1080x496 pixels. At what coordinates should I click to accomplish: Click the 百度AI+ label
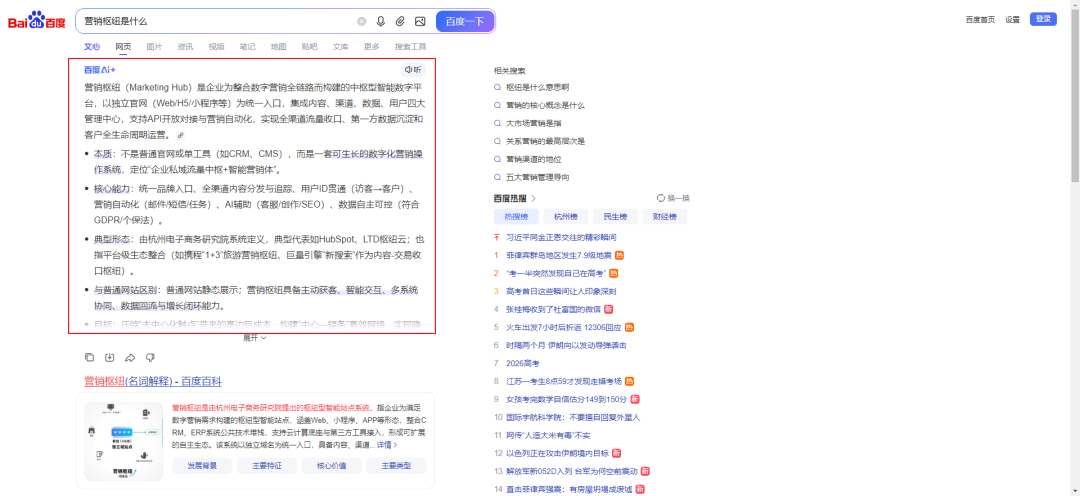tap(100, 70)
